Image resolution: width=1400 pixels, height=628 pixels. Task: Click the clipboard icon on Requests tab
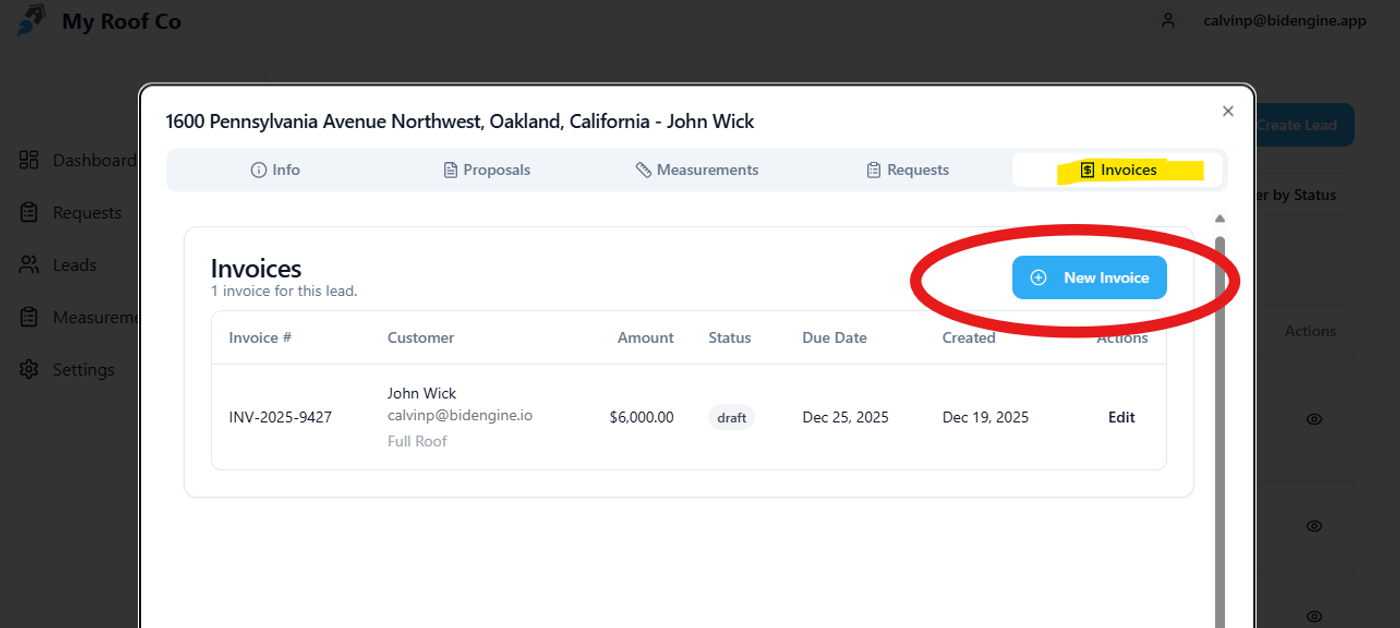pyautogui.click(x=874, y=170)
